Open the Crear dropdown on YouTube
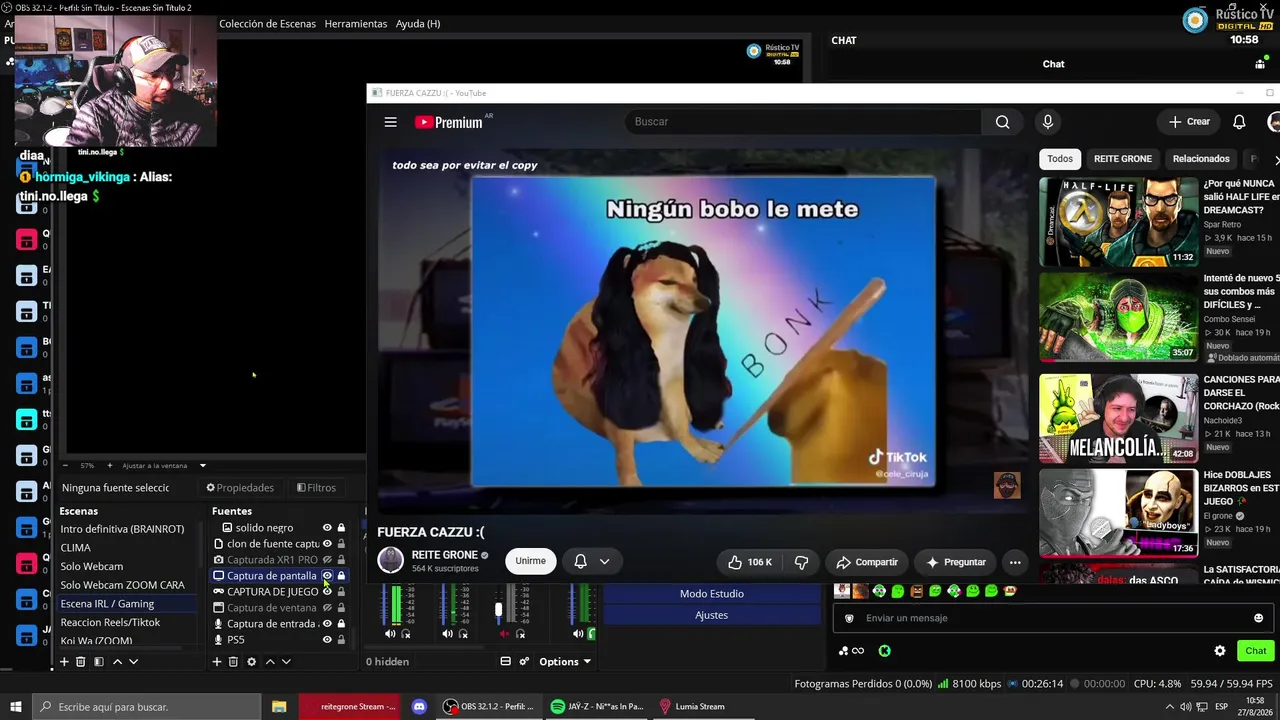1280x720 pixels. (x=1189, y=122)
